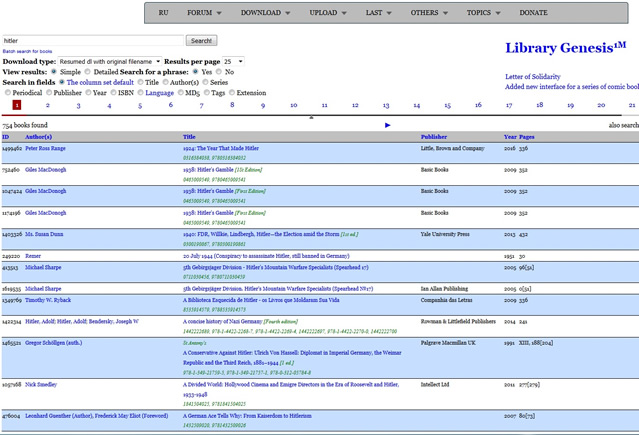Go to results page 5

click(x=140, y=106)
